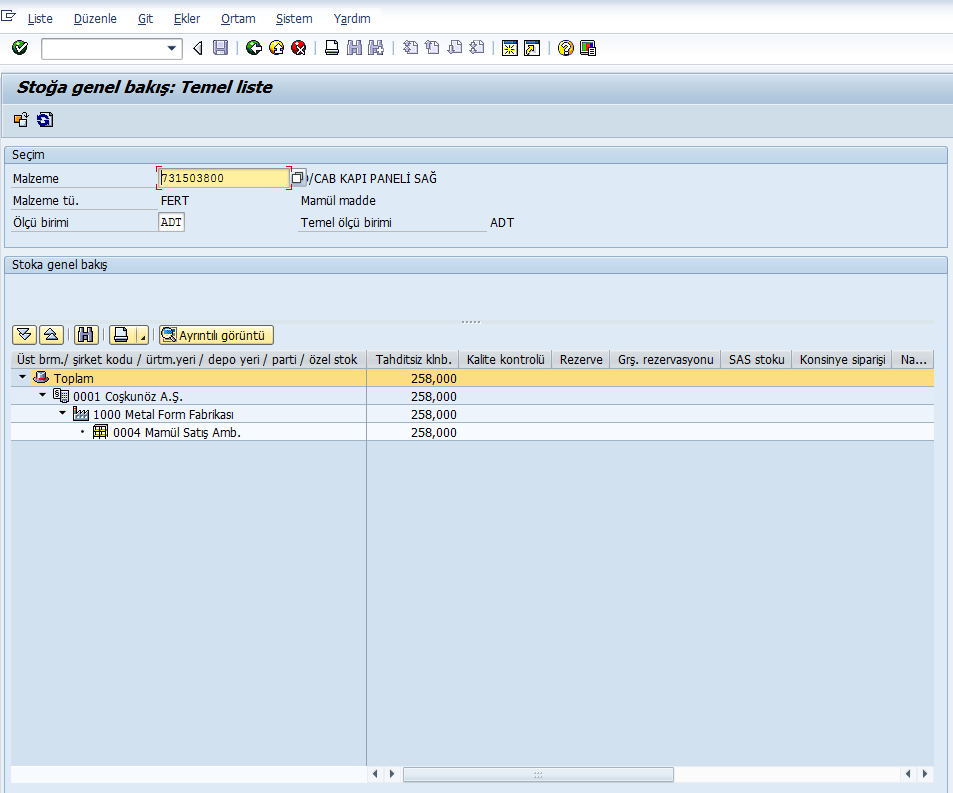This screenshot has height=793, width=953.
Task: Open the Customize Local Layout icon
Action: [x=588, y=48]
